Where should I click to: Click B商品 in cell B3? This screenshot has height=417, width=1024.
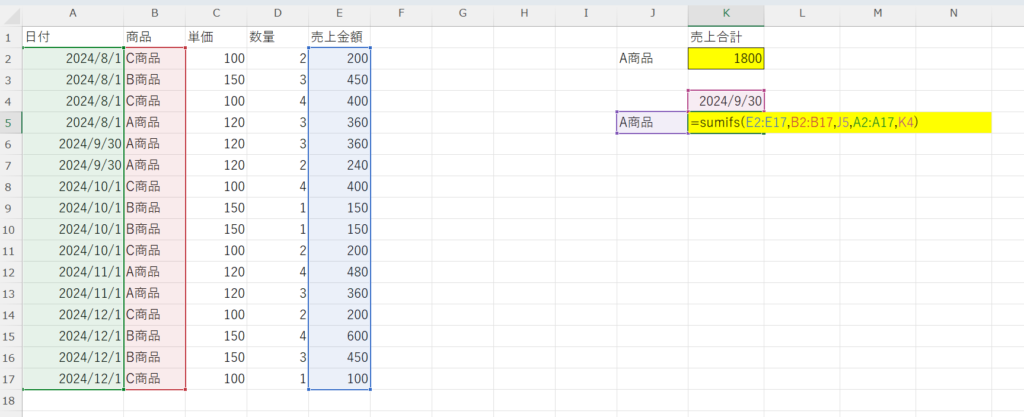154,80
